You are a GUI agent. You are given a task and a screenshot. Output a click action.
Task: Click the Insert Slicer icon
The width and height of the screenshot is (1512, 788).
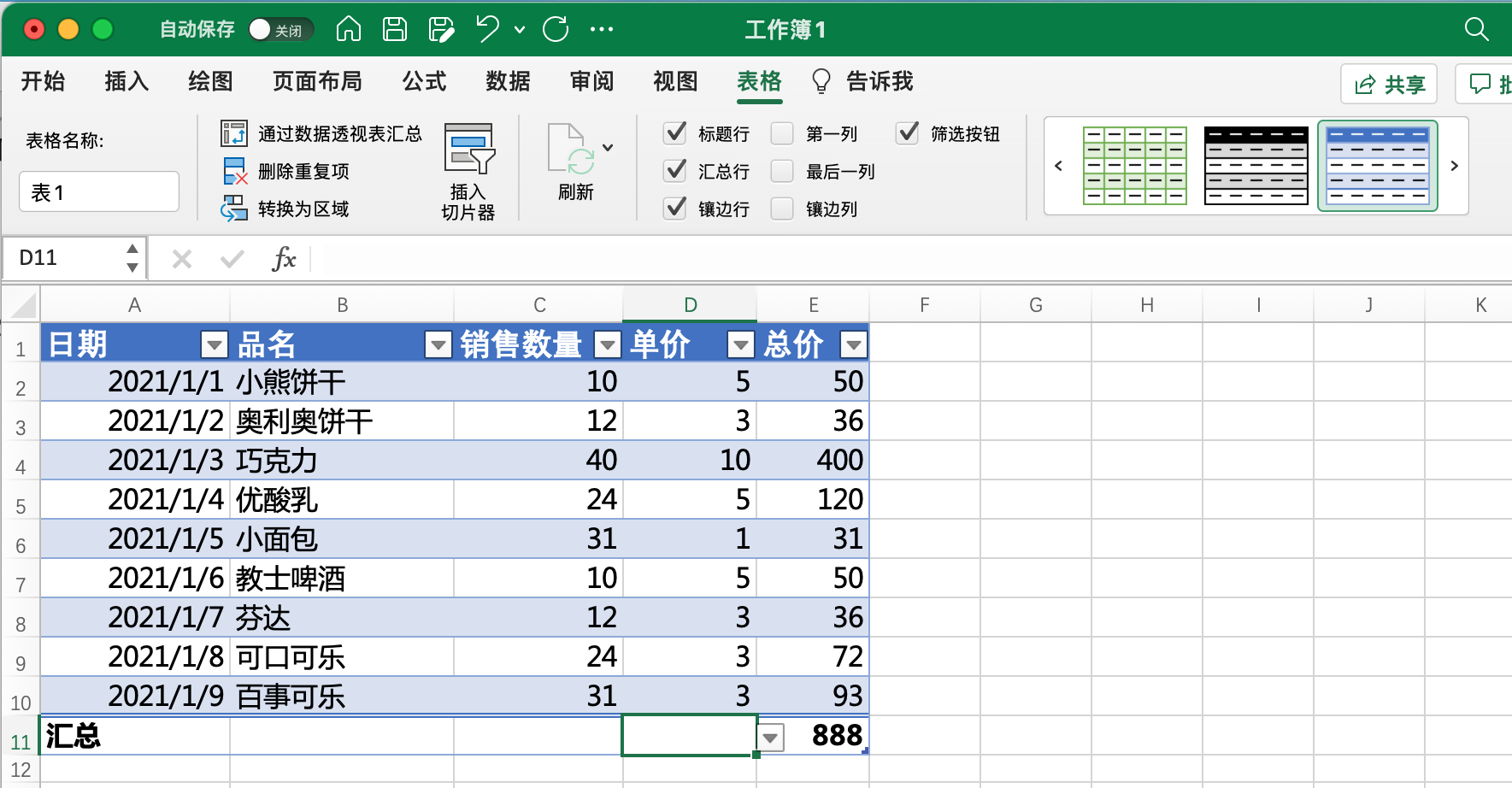(x=469, y=149)
